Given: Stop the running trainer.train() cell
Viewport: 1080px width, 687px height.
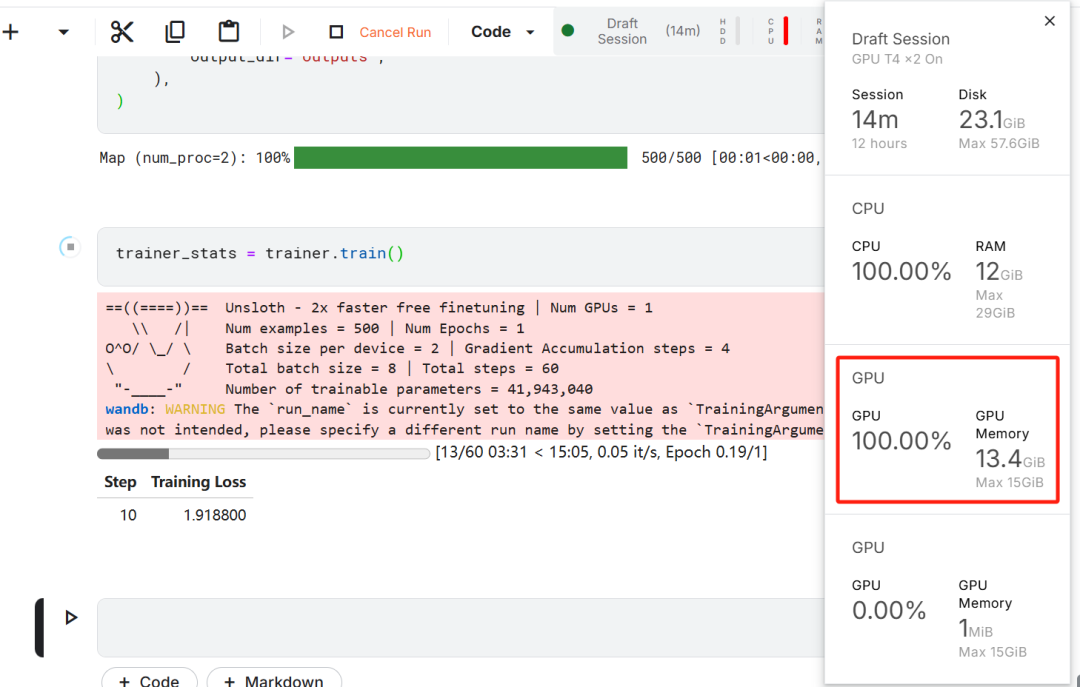Looking at the screenshot, I should point(69,246).
